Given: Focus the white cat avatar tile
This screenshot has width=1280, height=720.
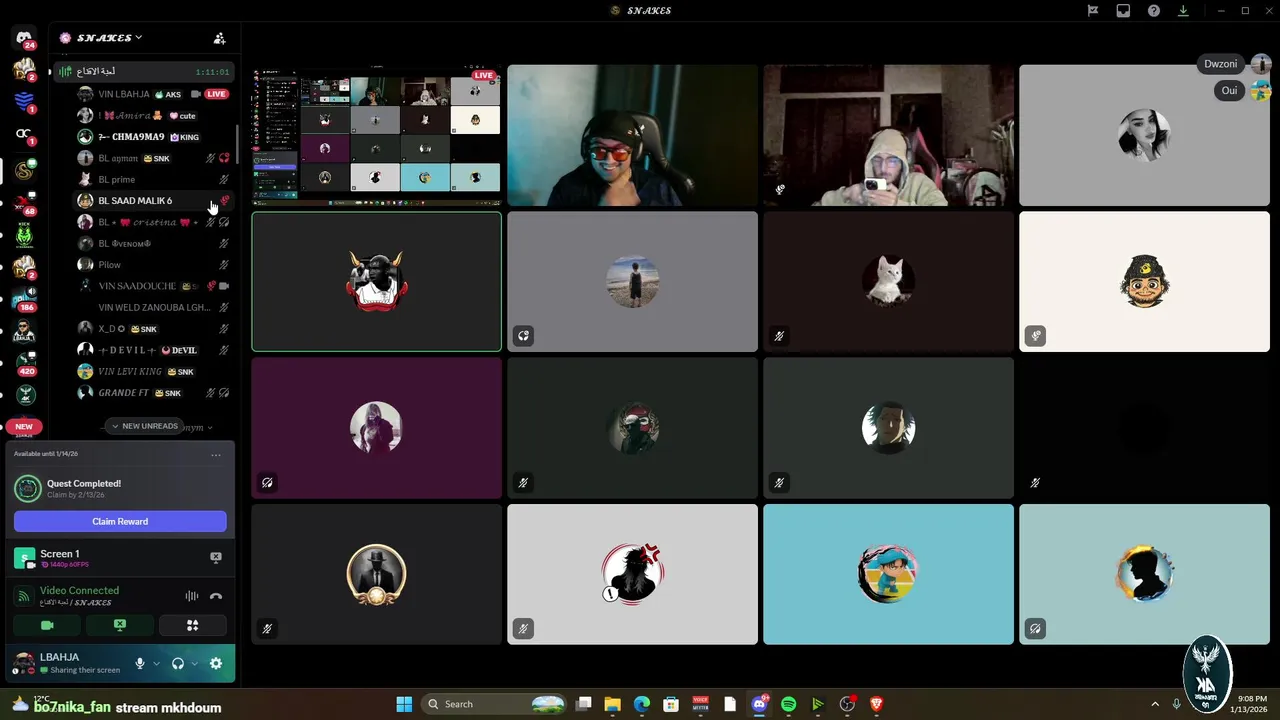Looking at the screenshot, I should [888, 281].
